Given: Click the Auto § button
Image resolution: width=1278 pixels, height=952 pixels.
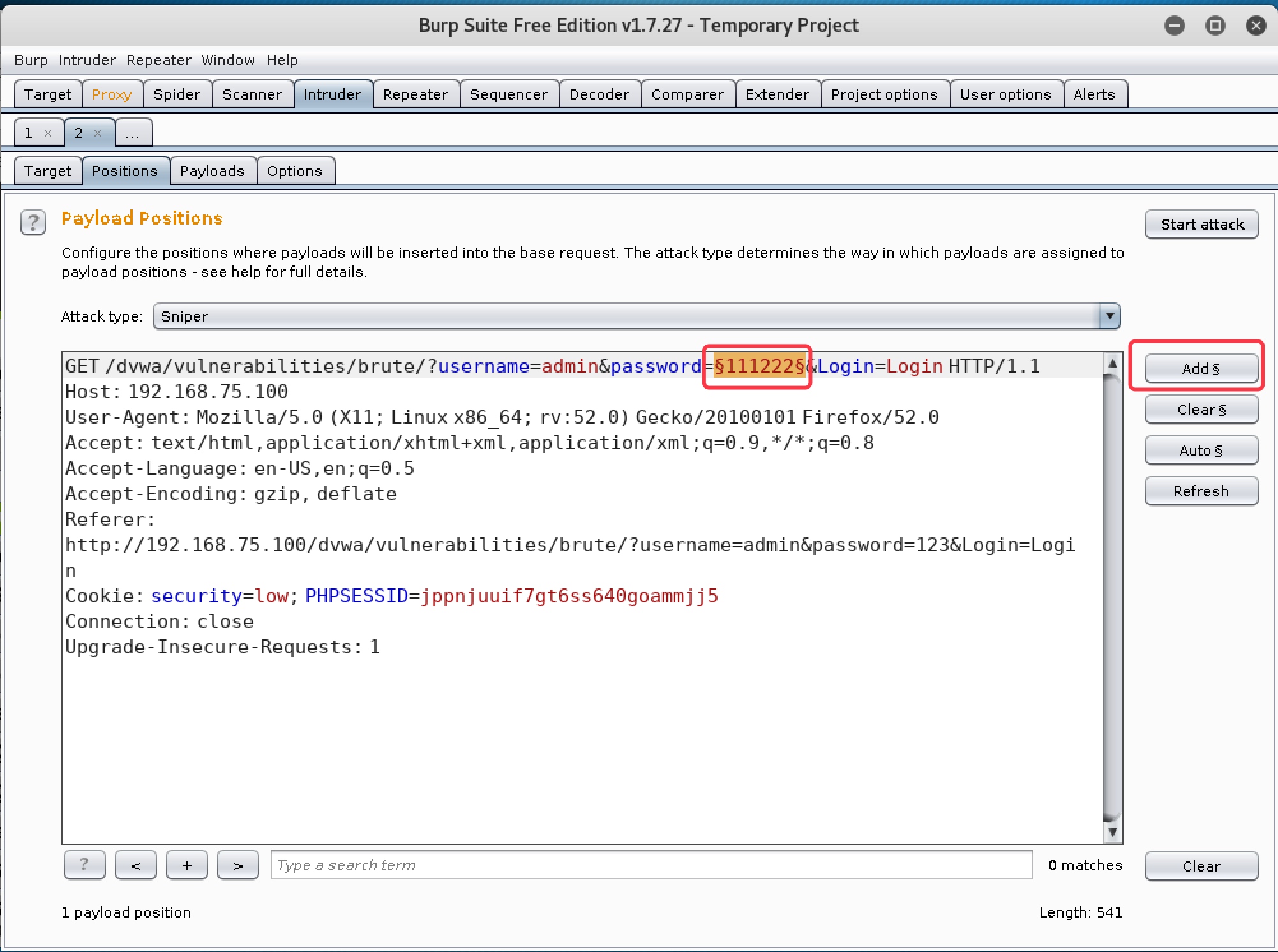Looking at the screenshot, I should click(x=1201, y=450).
